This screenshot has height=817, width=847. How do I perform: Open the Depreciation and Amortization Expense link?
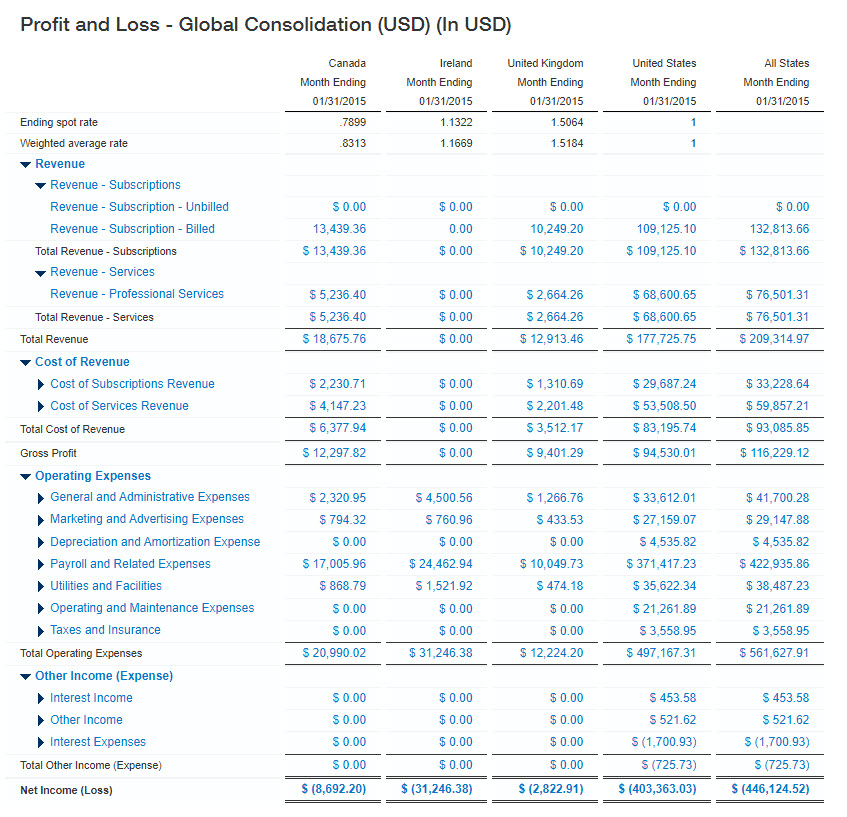155,542
